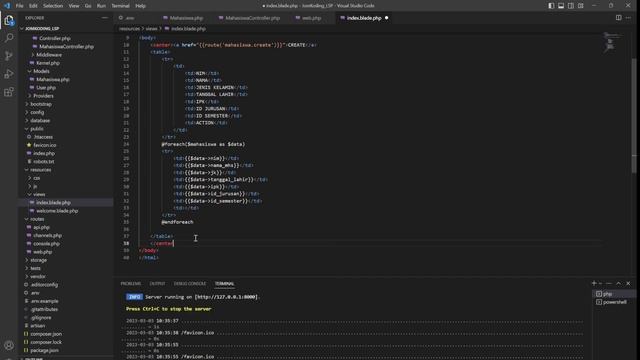Open the Source Control view icon
This screenshot has height=360, width=640.
(9, 56)
